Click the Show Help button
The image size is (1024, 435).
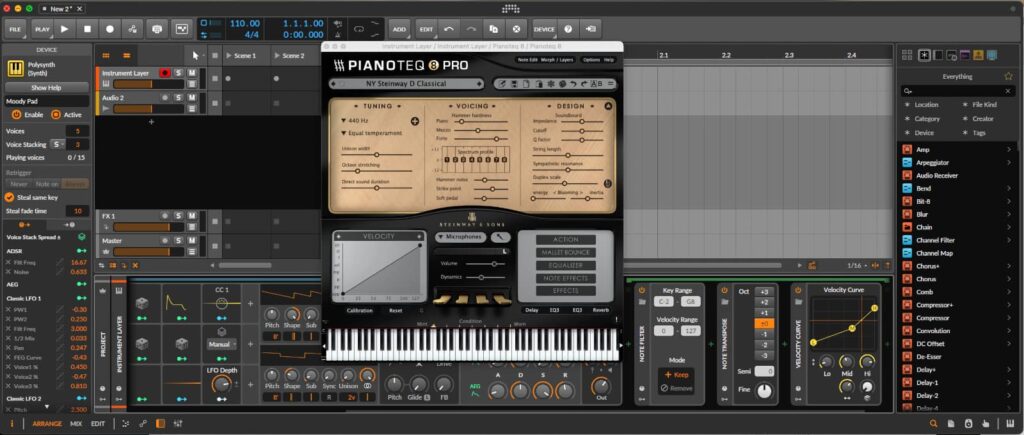pyautogui.click(x=46, y=88)
